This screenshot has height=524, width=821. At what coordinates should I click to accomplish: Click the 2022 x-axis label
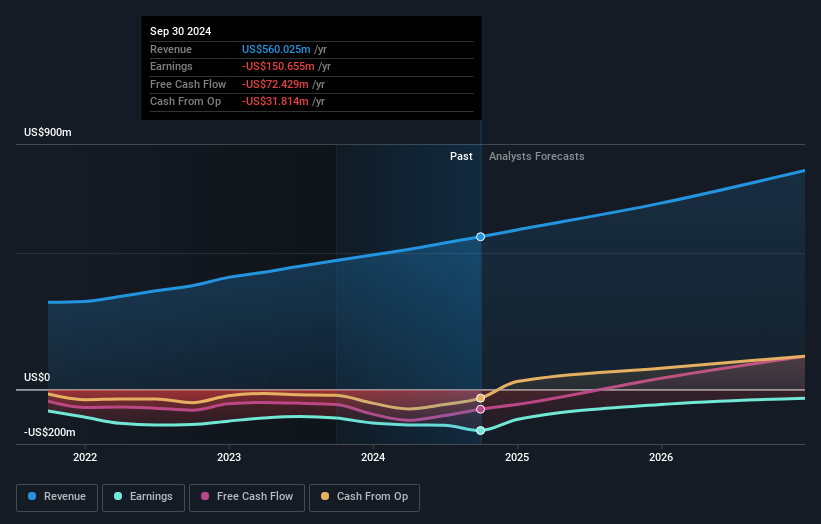[x=85, y=458]
